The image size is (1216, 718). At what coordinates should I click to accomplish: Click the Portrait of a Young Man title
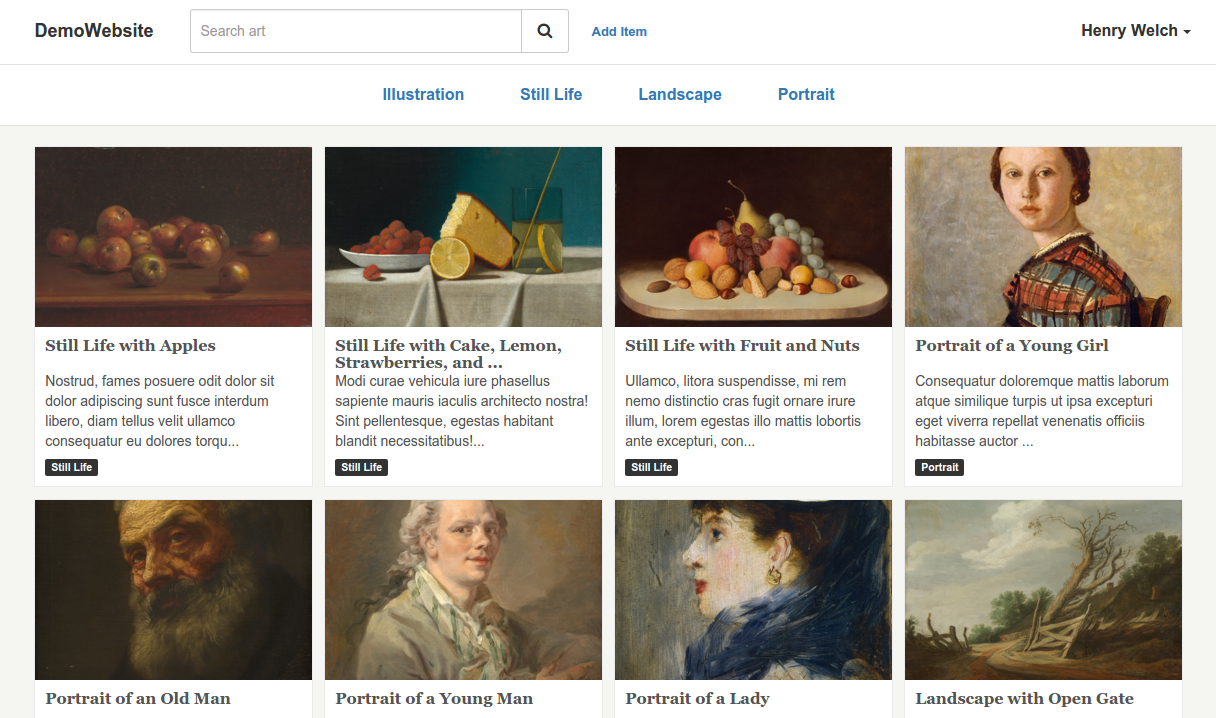[x=434, y=698]
